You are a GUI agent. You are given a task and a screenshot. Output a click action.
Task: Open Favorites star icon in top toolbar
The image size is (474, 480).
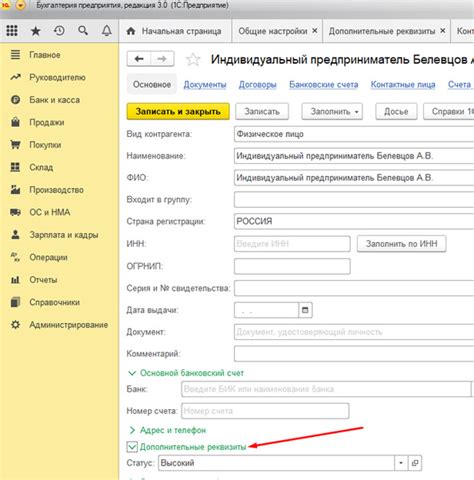(35, 31)
